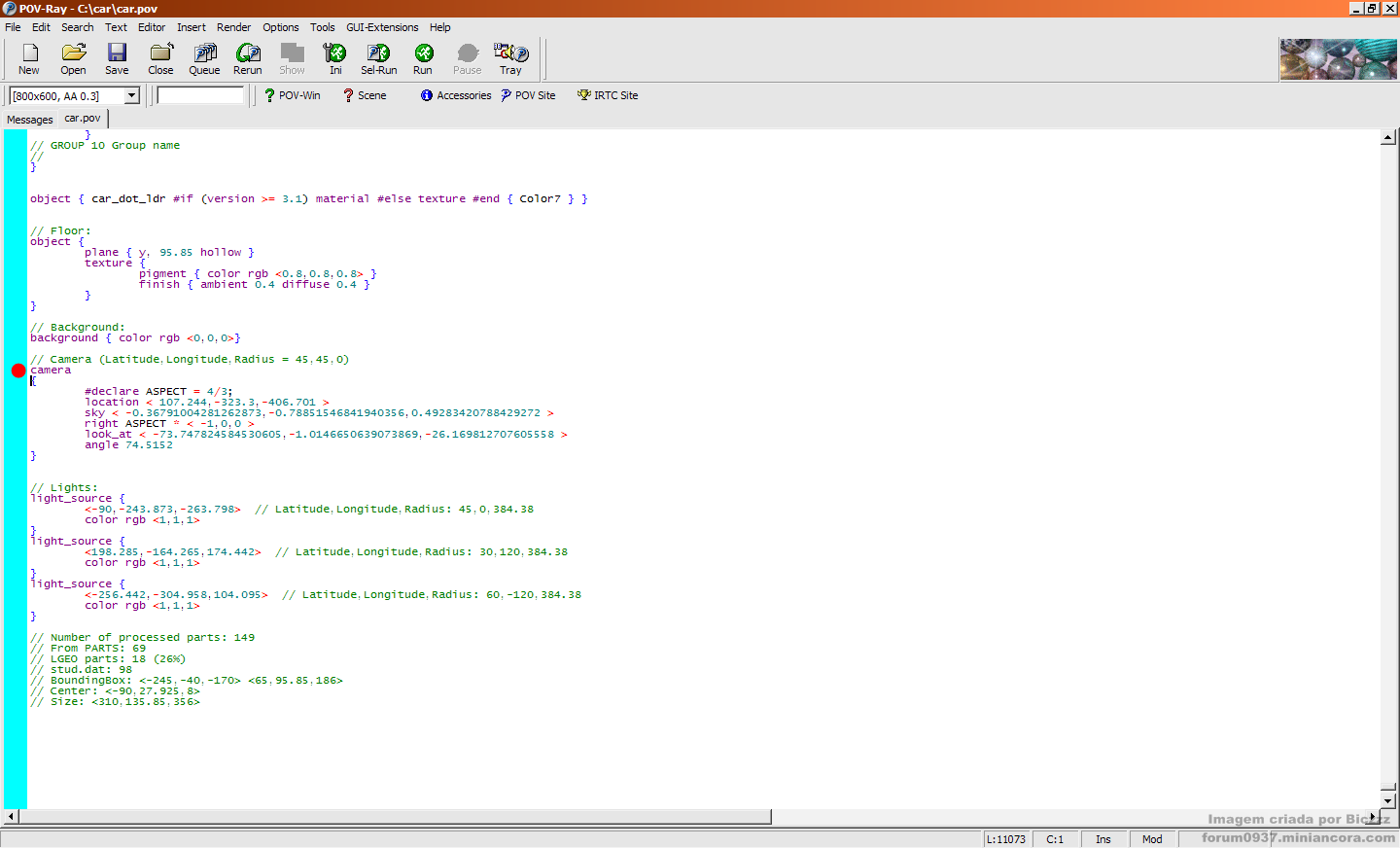Edit the Ini file
1400x848 pixels.
335,59
